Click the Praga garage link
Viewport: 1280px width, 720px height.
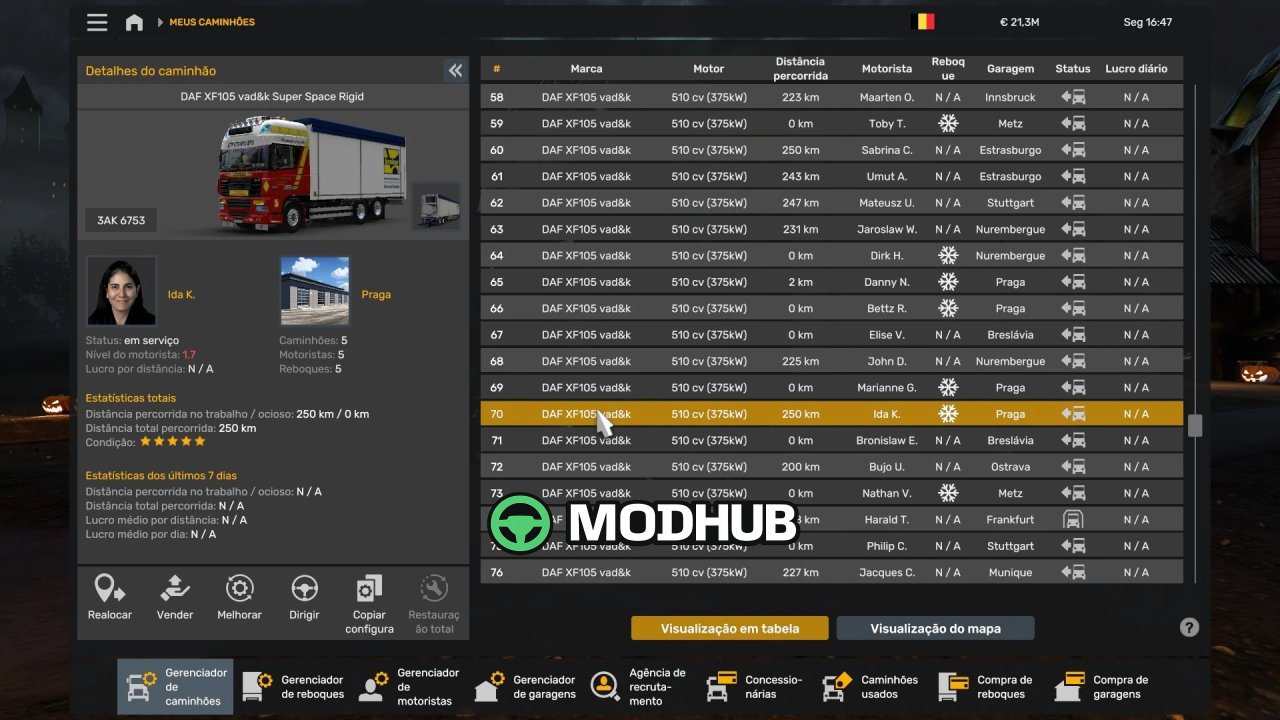(x=376, y=295)
